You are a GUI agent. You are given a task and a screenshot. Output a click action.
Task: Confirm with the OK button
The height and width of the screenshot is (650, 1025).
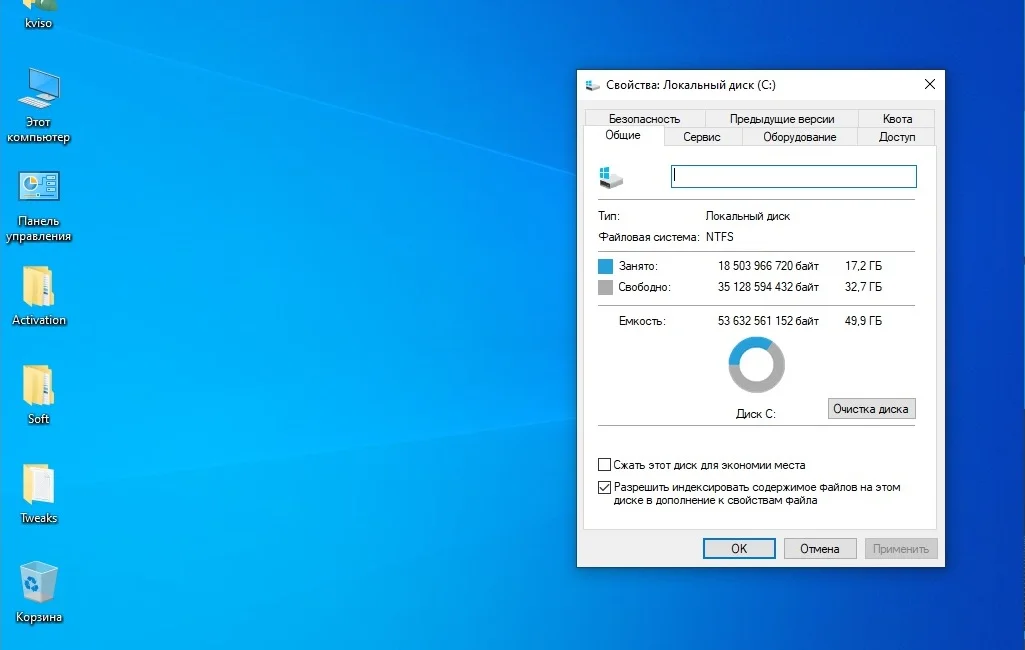[x=739, y=549]
